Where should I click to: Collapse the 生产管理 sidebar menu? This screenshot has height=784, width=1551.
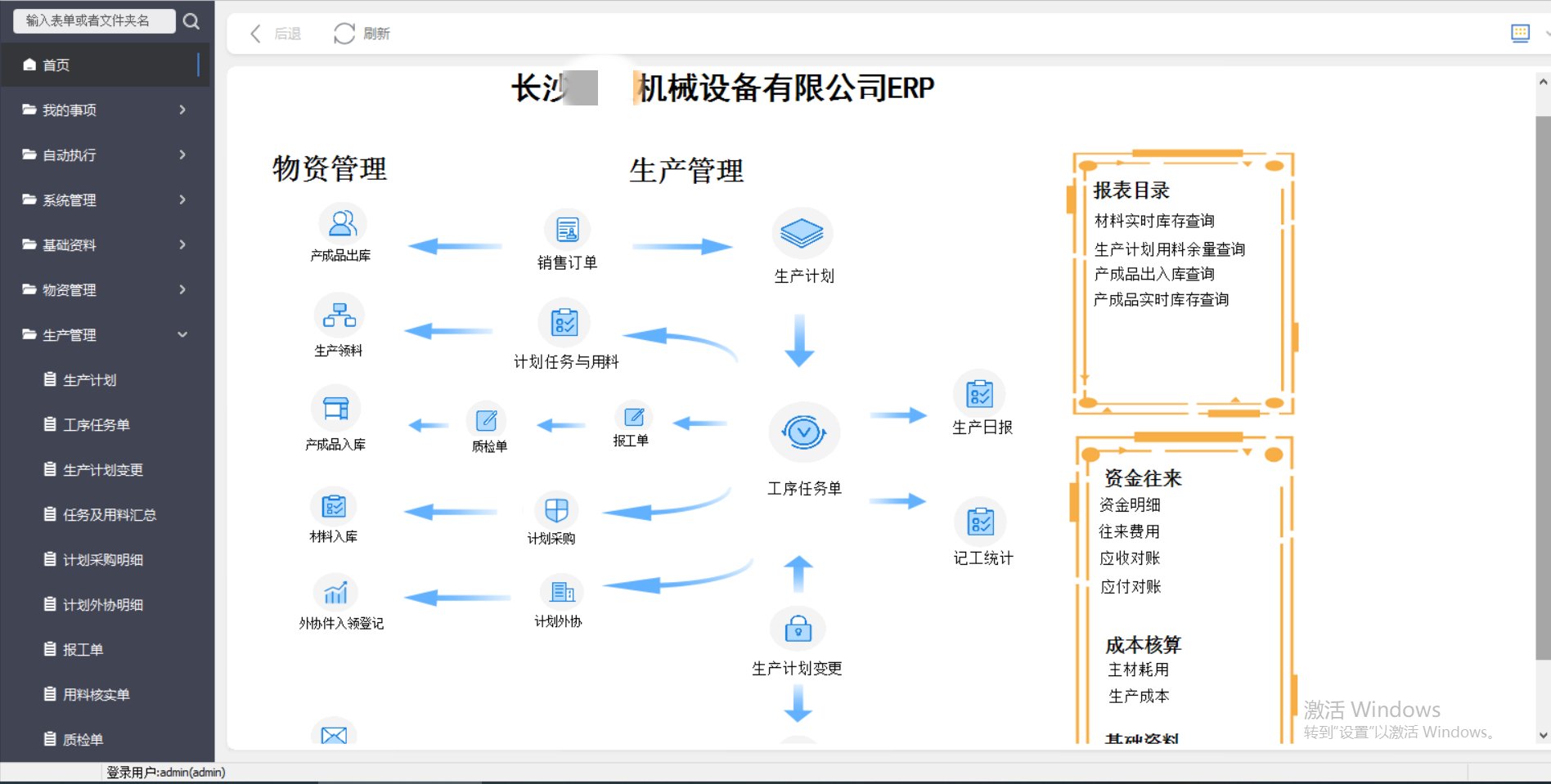(105, 334)
